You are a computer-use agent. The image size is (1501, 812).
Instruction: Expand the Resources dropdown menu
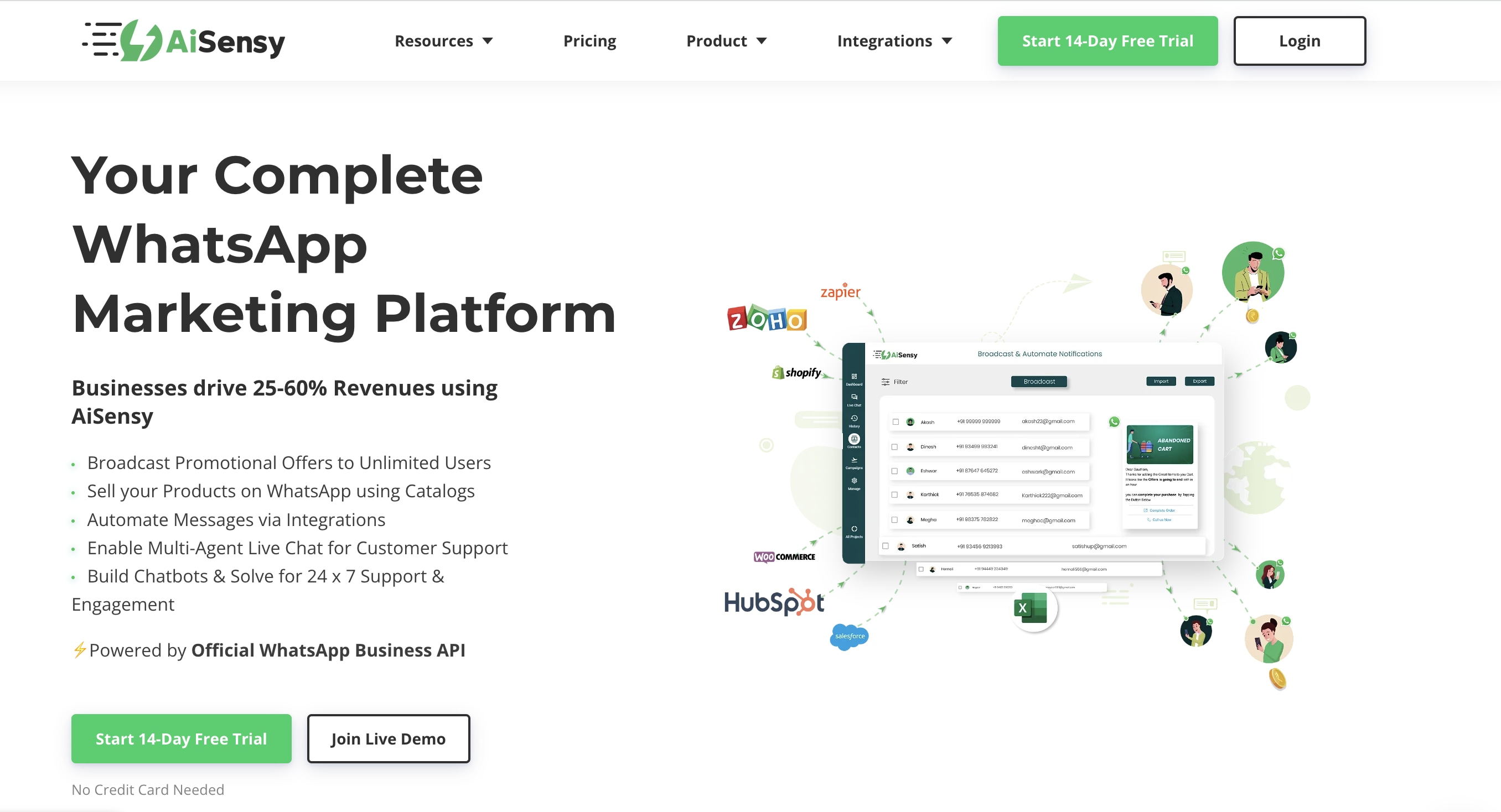(443, 41)
